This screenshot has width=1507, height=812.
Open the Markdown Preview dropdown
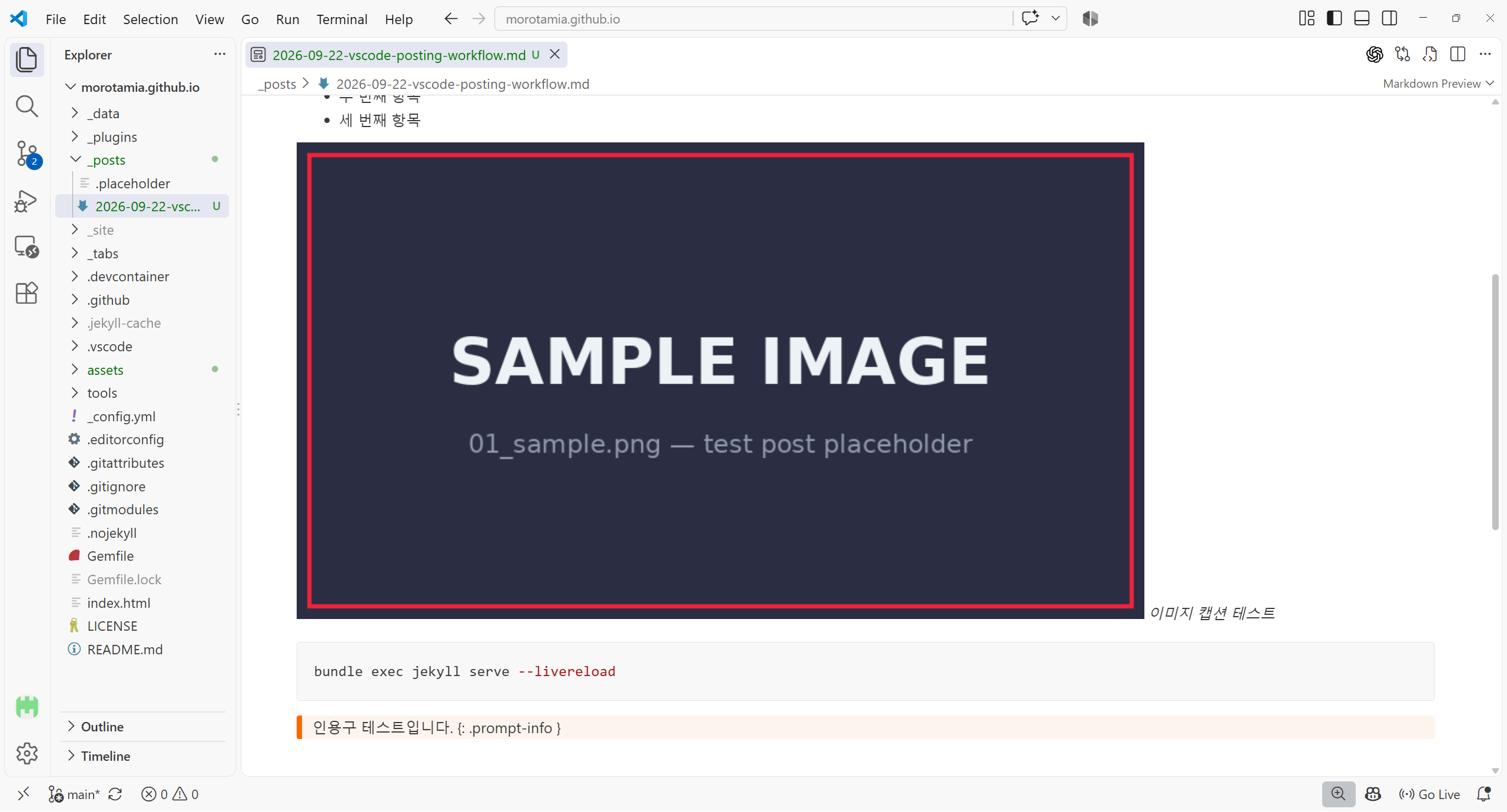click(1438, 84)
